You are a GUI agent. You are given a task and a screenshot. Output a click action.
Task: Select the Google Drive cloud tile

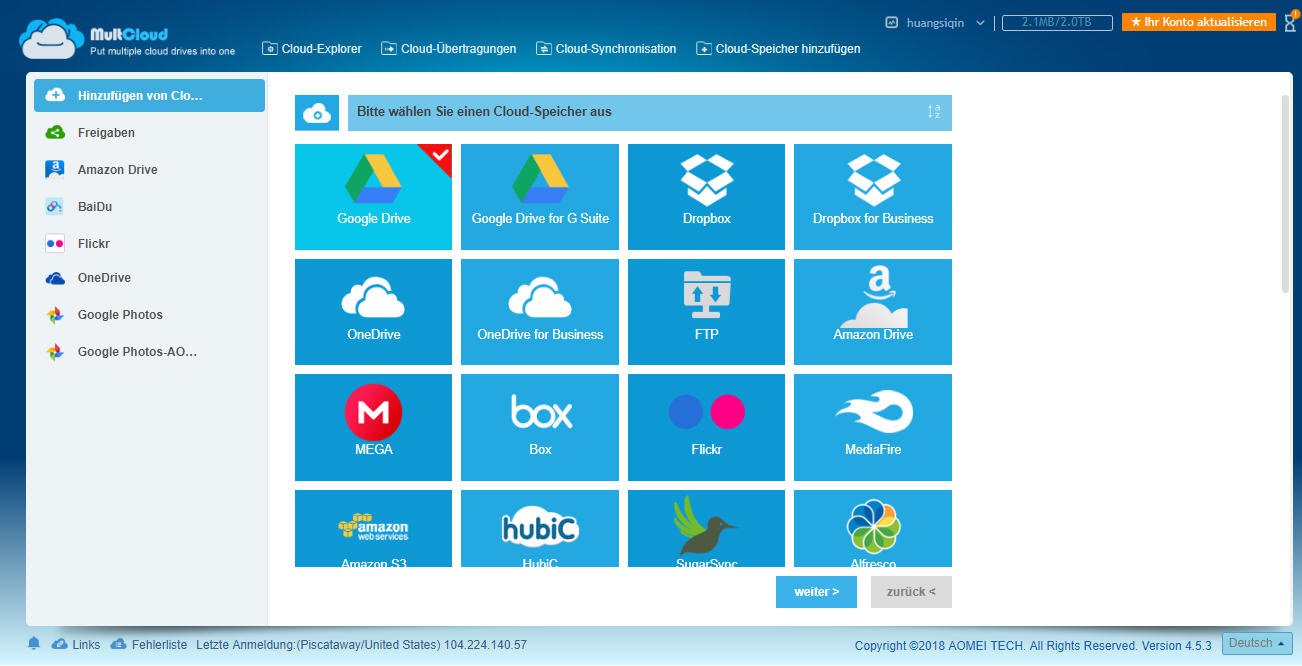[x=373, y=197]
